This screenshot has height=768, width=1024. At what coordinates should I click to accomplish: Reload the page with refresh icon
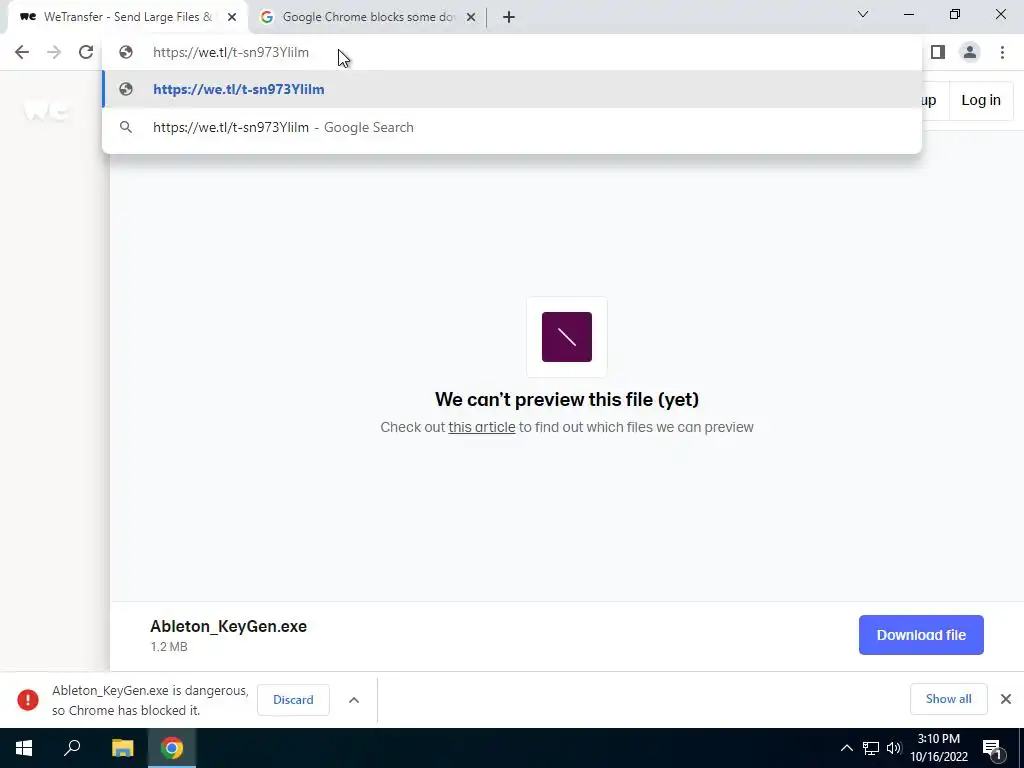click(86, 52)
